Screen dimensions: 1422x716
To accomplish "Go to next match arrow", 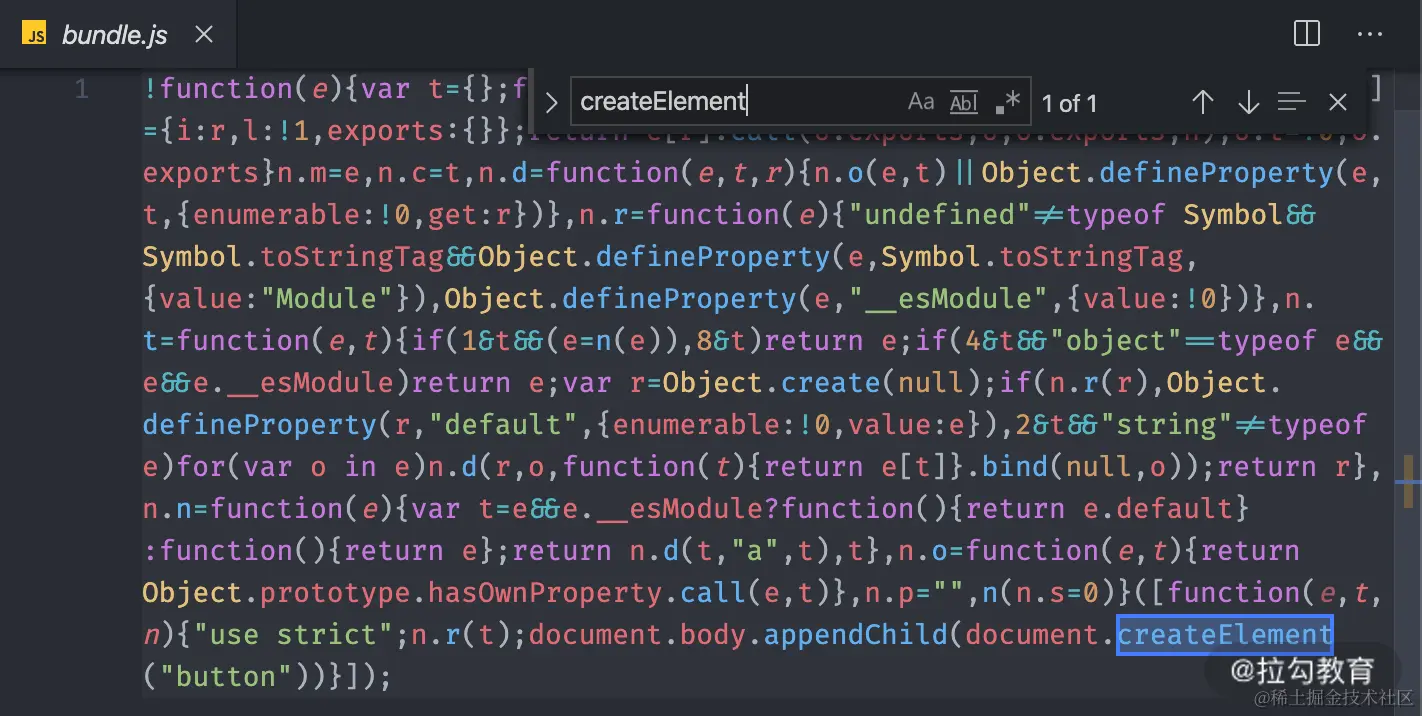I will pyautogui.click(x=1248, y=102).
